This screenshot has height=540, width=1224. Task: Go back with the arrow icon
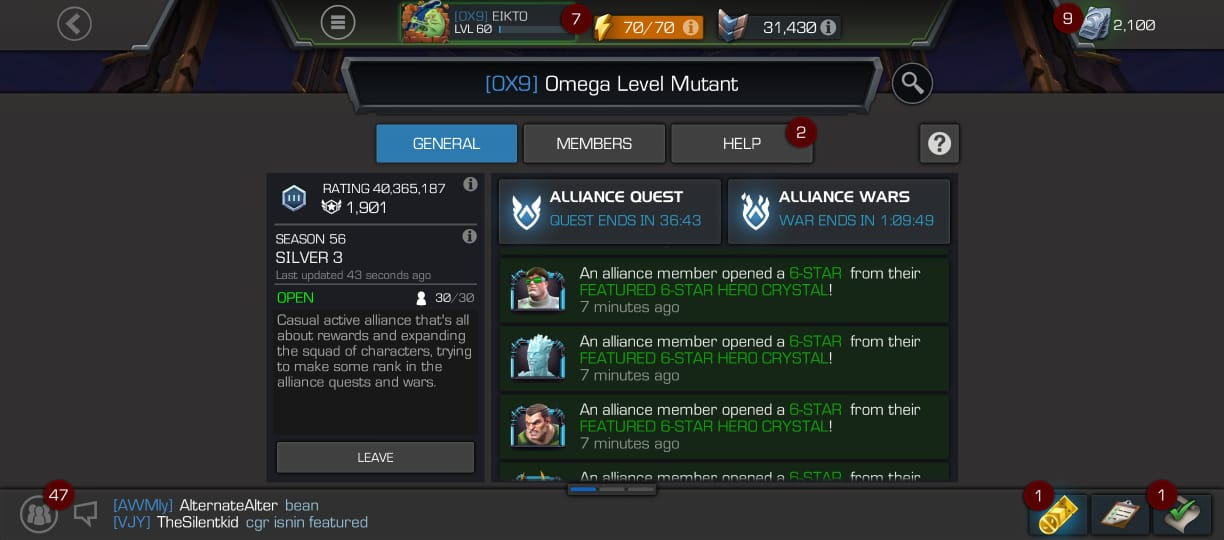pyautogui.click(x=74, y=23)
